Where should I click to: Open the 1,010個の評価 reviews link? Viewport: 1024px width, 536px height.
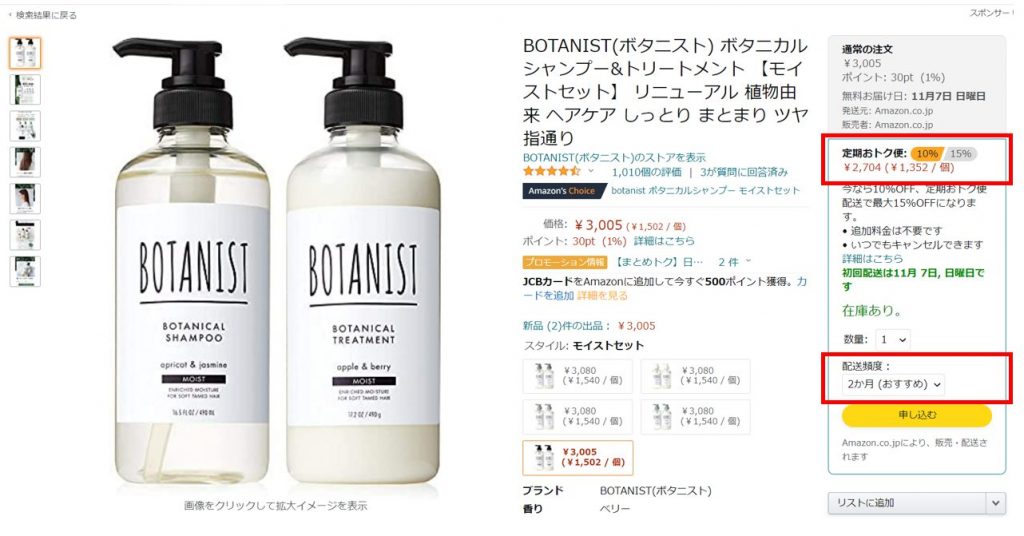pyautogui.click(x=647, y=172)
